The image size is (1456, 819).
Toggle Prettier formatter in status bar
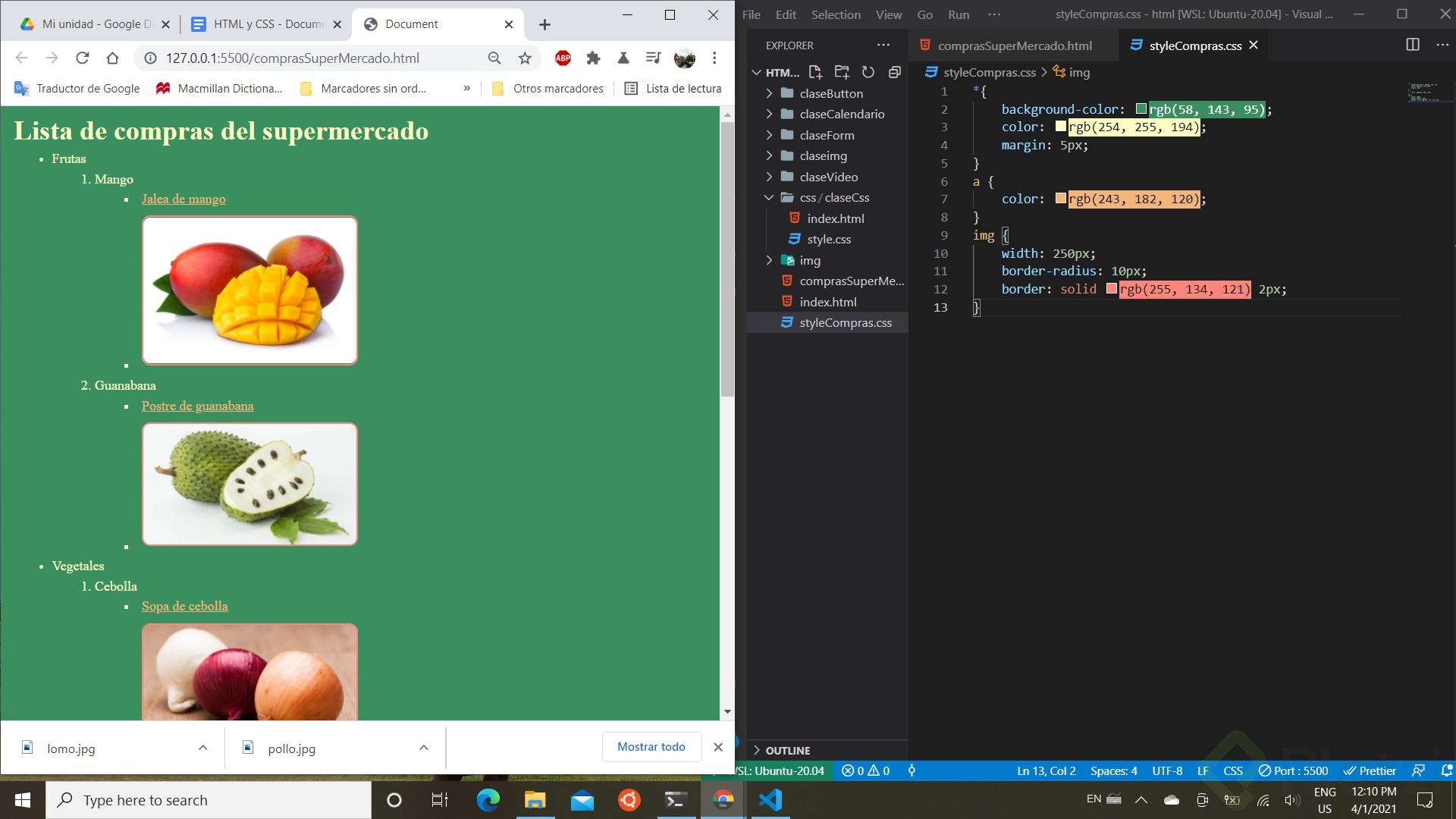click(1370, 770)
